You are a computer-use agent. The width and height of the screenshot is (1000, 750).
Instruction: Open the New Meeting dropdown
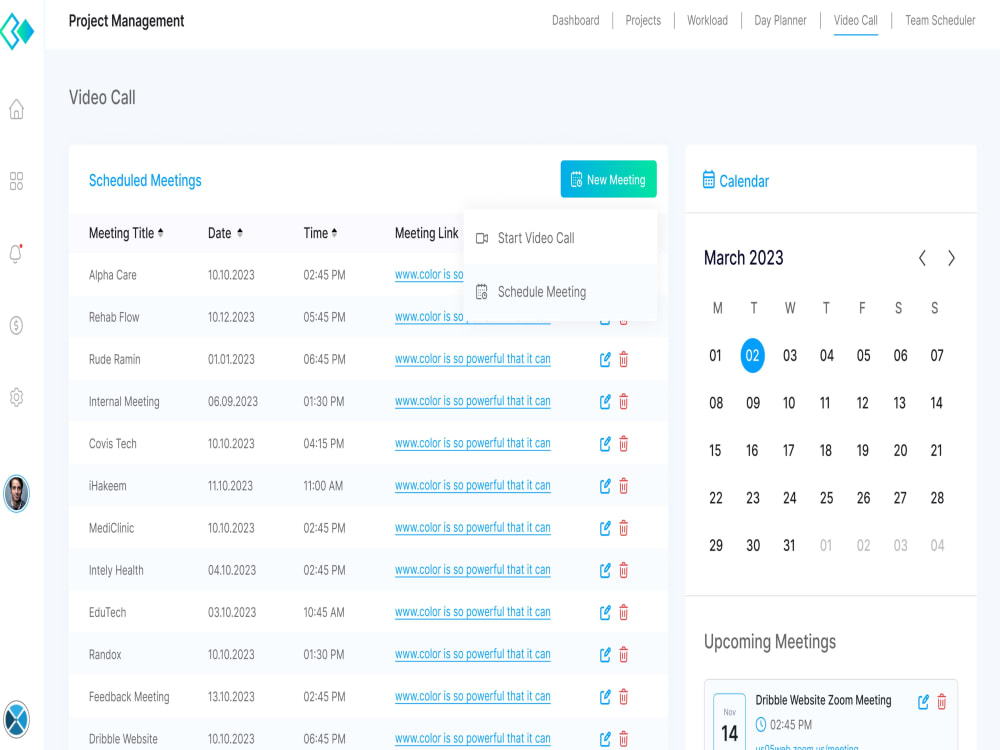(x=608, y=179)
